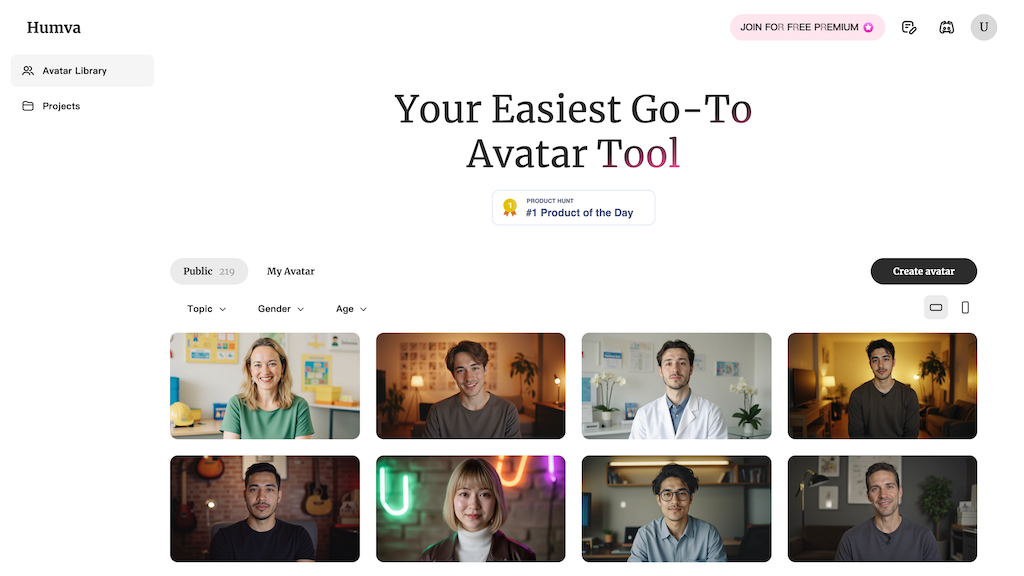The height and width of the screenshot is (576, 1024).
Task: Click Join For Free Premium button
Action: [807, 27]
